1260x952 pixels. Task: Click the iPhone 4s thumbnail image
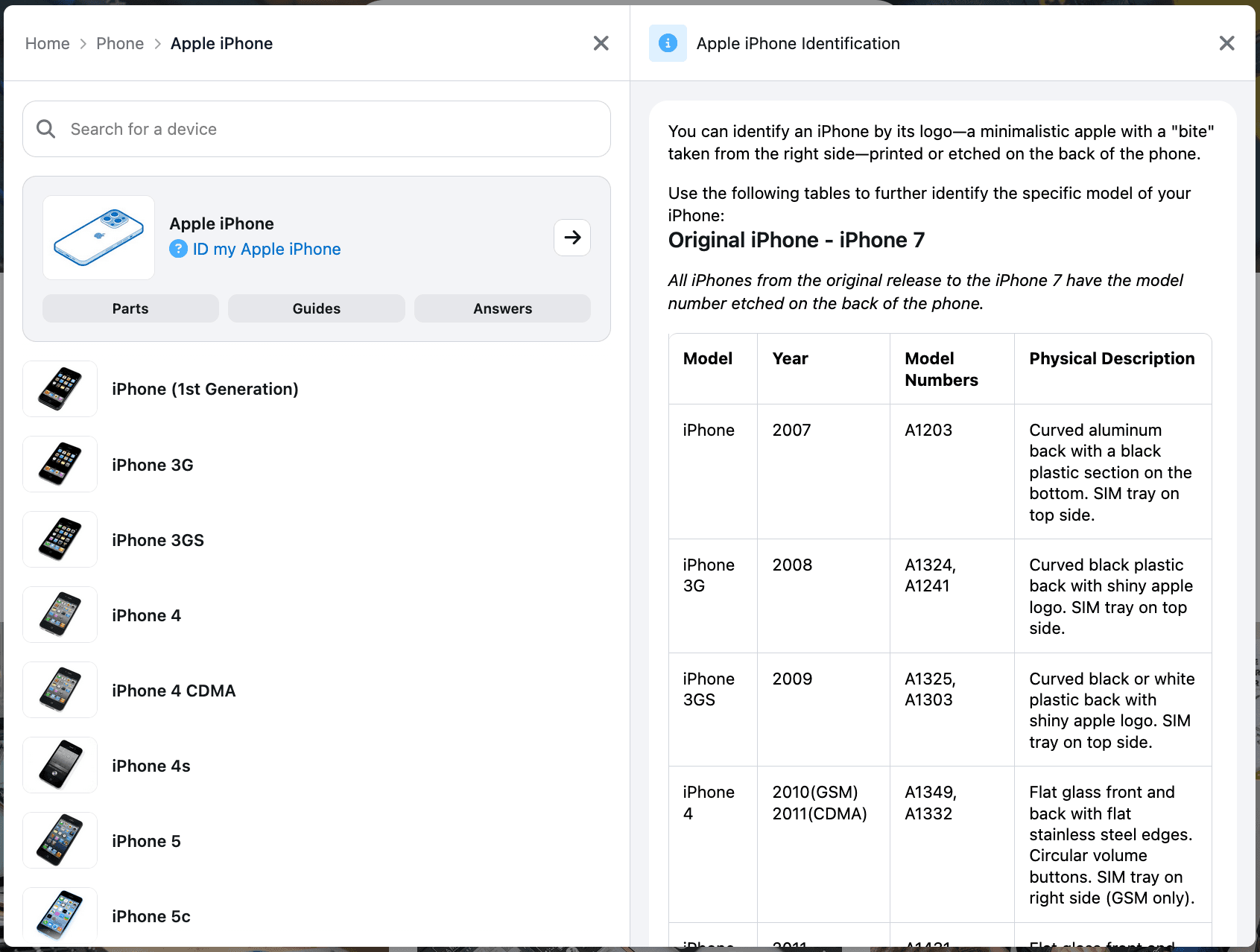tap(60, 765)
